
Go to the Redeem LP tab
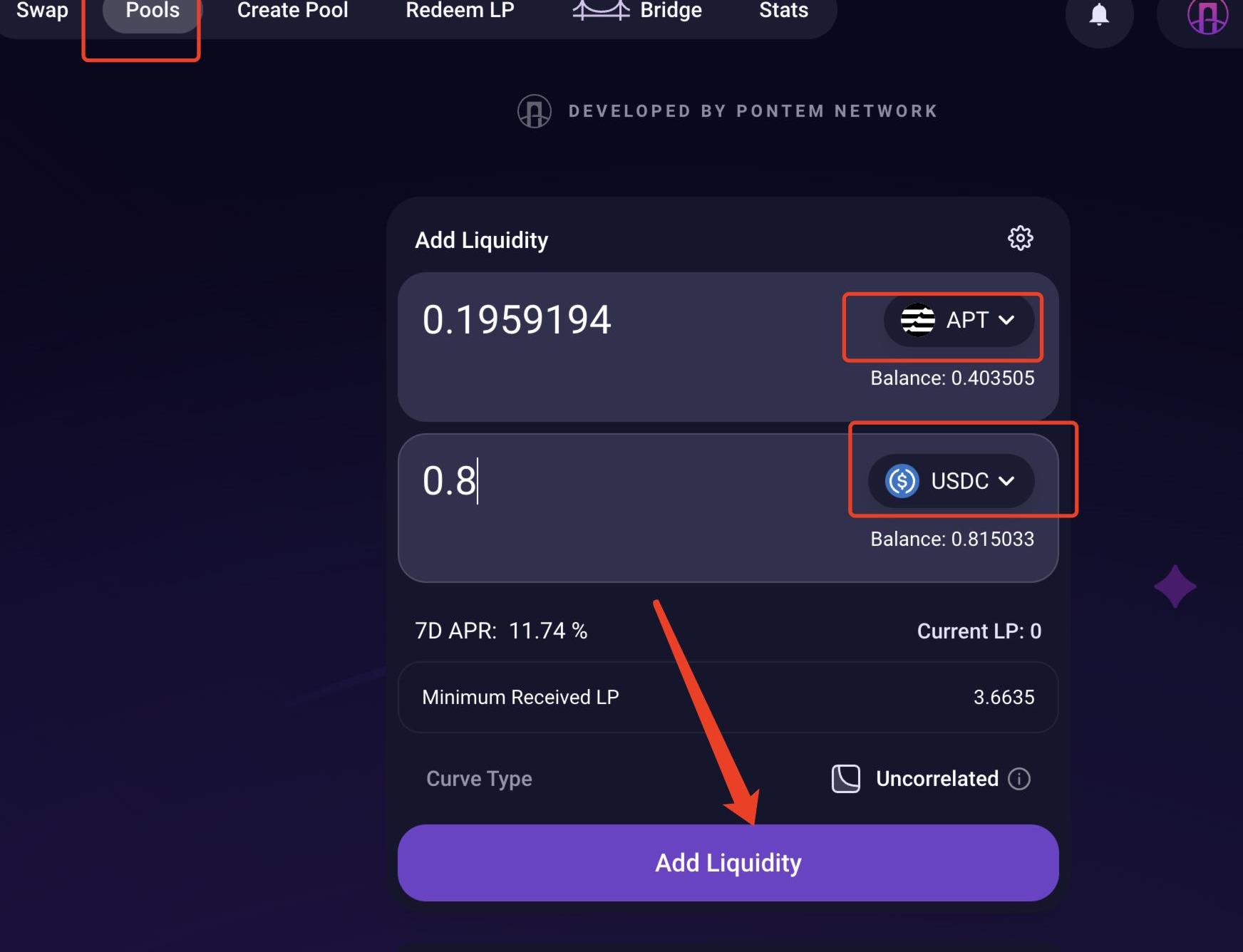(460, 10)
